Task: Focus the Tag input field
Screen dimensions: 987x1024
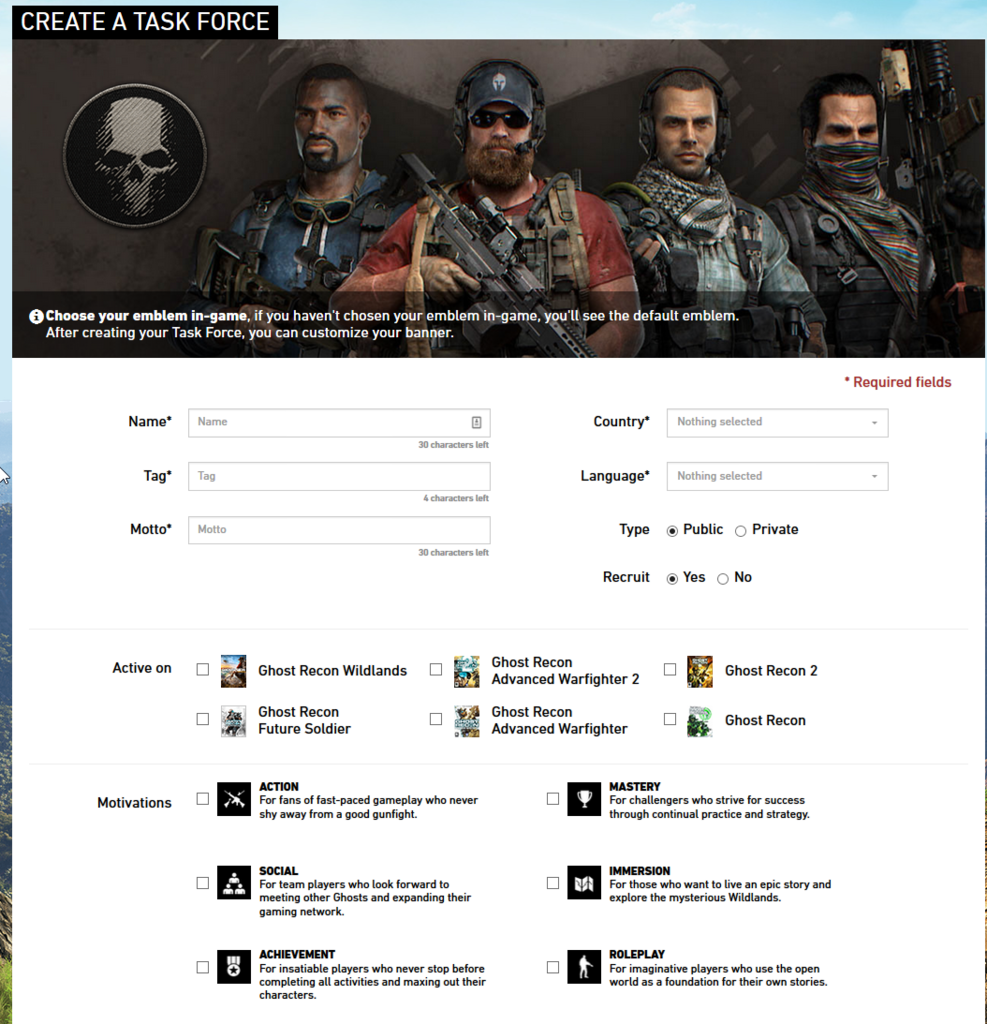Action: pyautogui.click(x=339, y=477)
